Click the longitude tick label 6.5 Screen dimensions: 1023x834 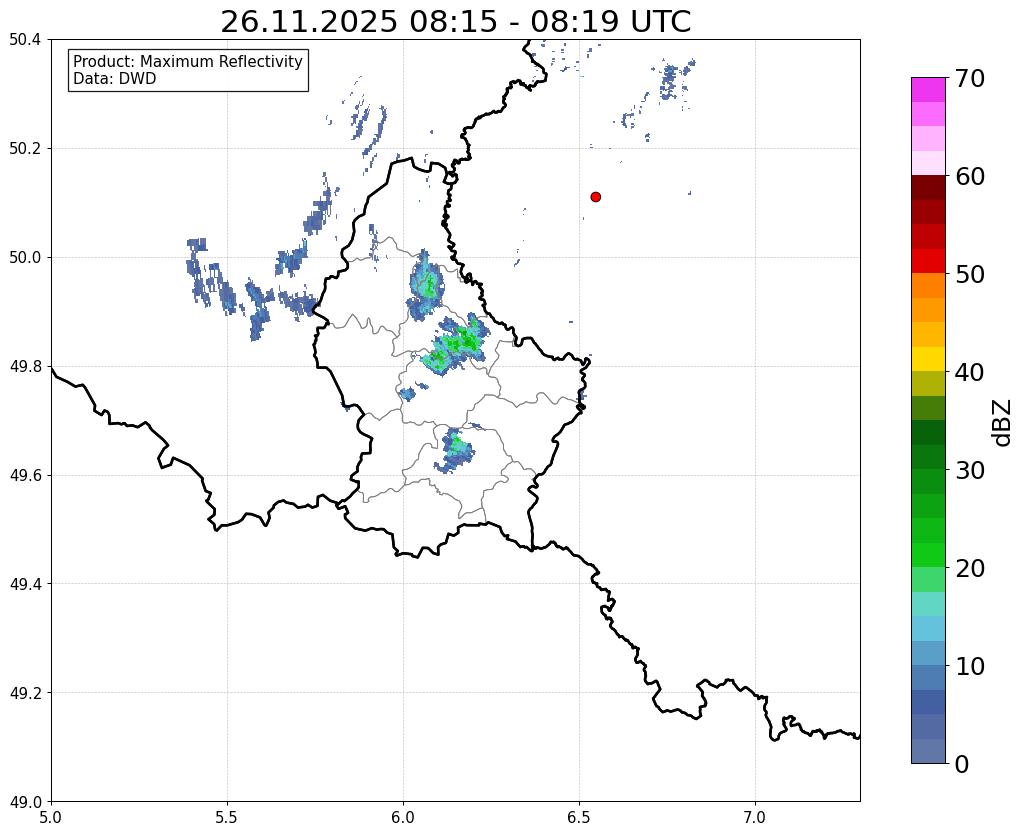coord(579,817)
